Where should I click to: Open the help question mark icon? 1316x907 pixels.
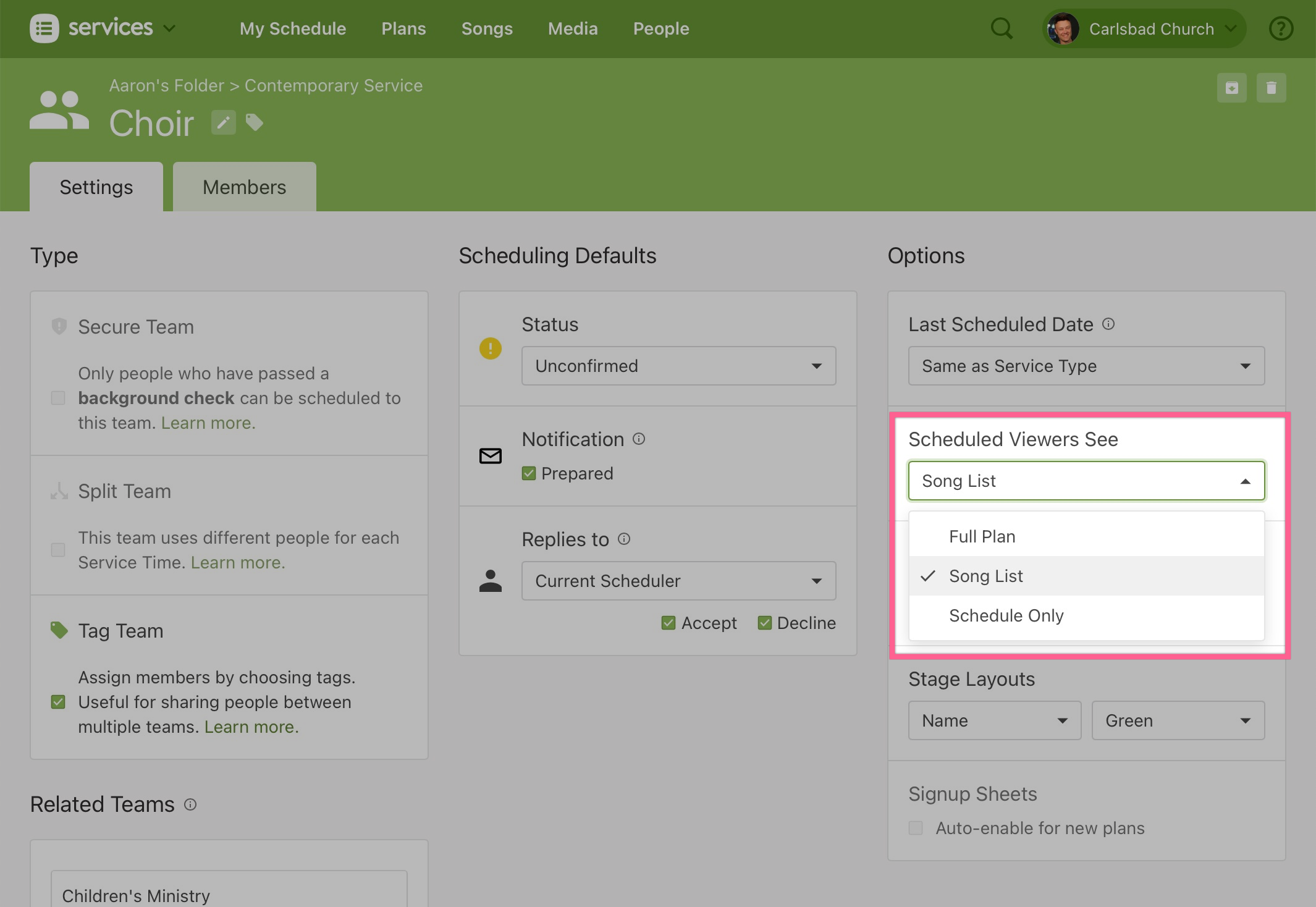pos(1281,28)
